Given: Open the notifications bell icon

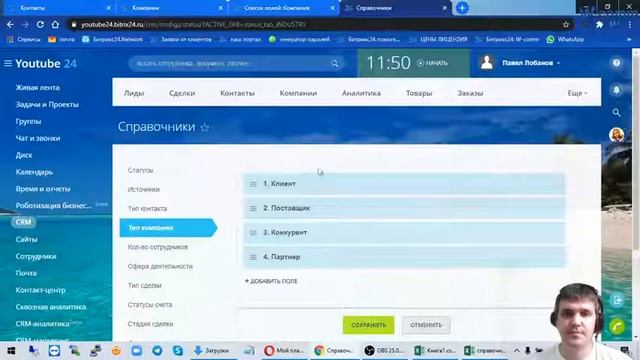Looking at the screenshot, I should [616, 90].
